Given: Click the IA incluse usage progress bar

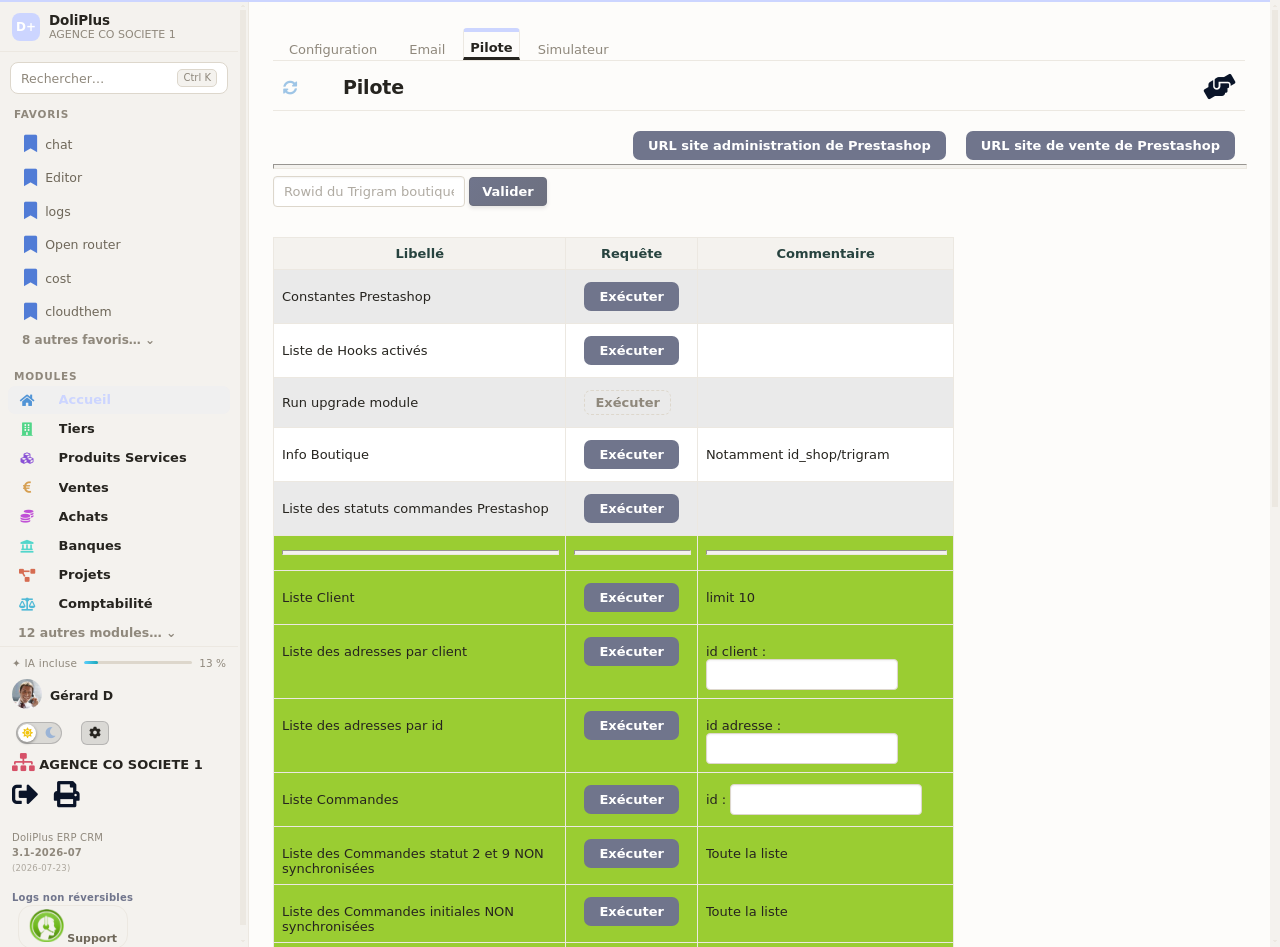Looking at the screenshot, I should click(x=138, y=663).
